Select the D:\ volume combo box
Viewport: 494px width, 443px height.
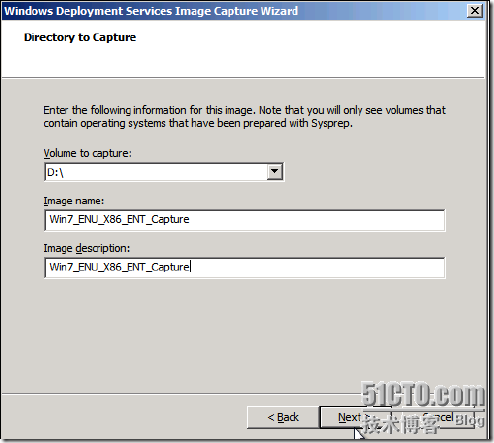tap(164, 172)
